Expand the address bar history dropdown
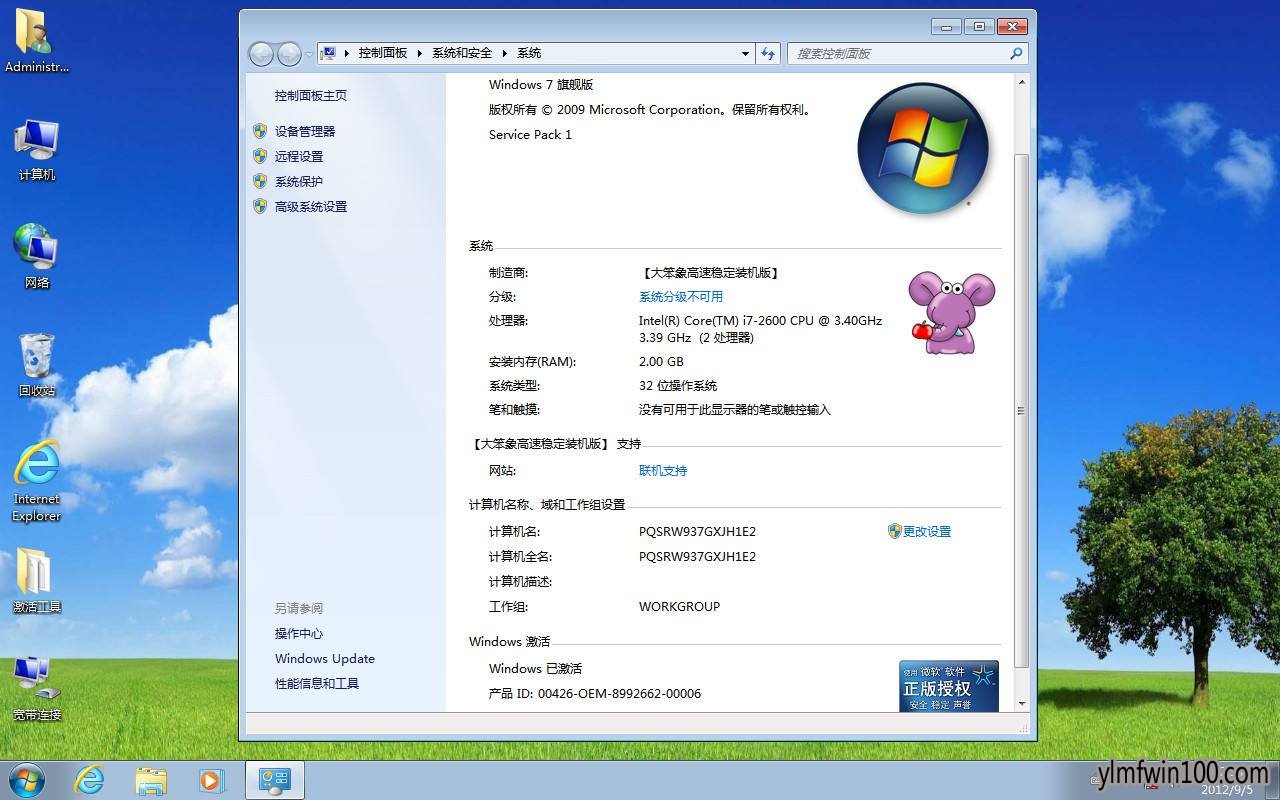Image resolution: width=1280 pixels, height=800 pixels. [744, 53]
